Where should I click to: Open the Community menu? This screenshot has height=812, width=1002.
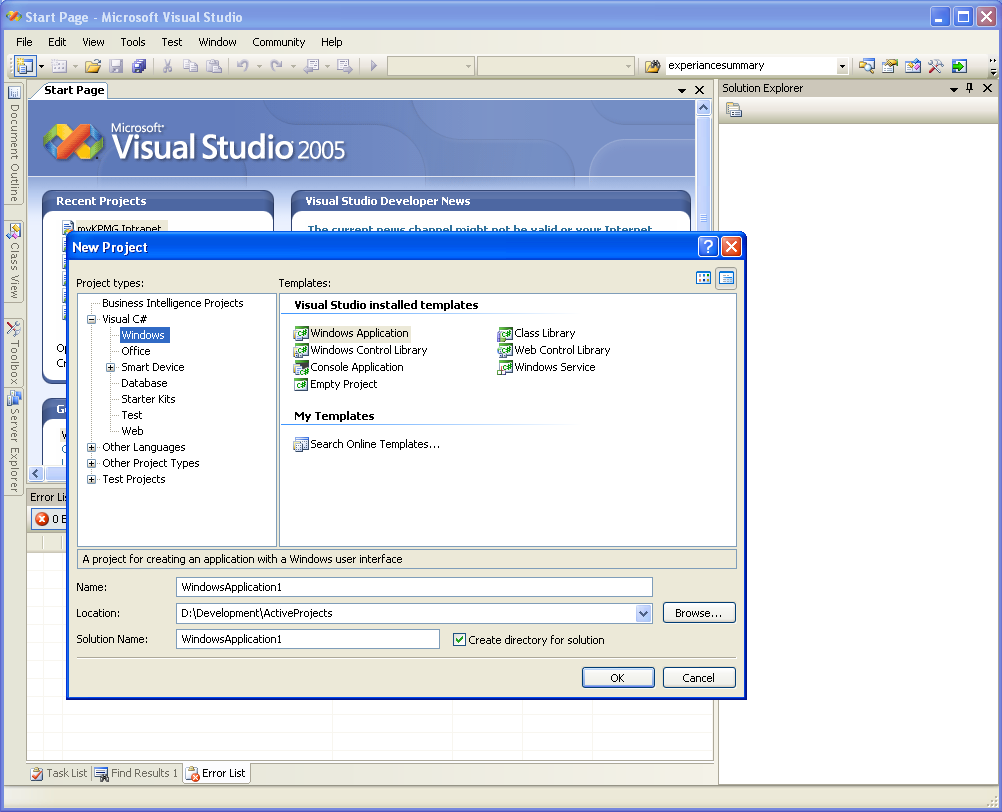click(x=279, y=42)
